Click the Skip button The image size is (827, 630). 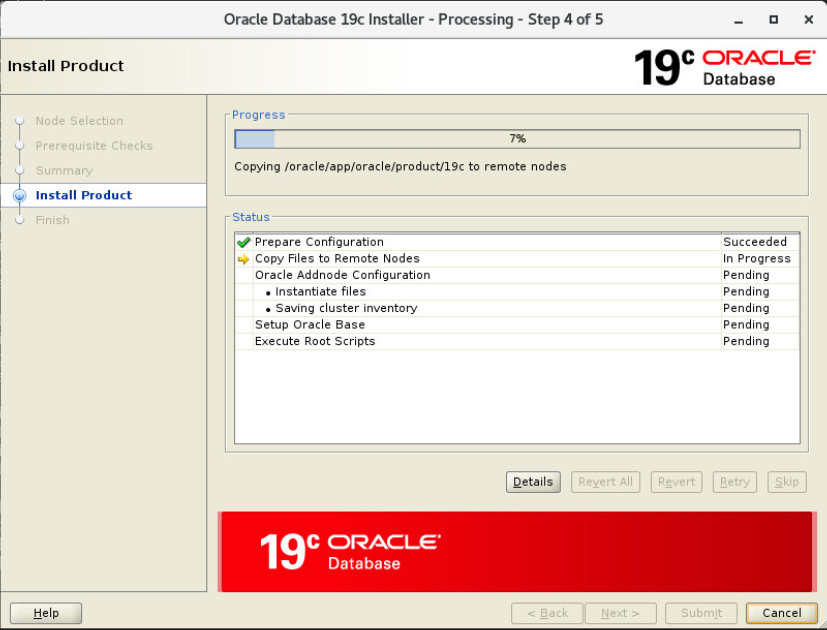click(787, 482)
